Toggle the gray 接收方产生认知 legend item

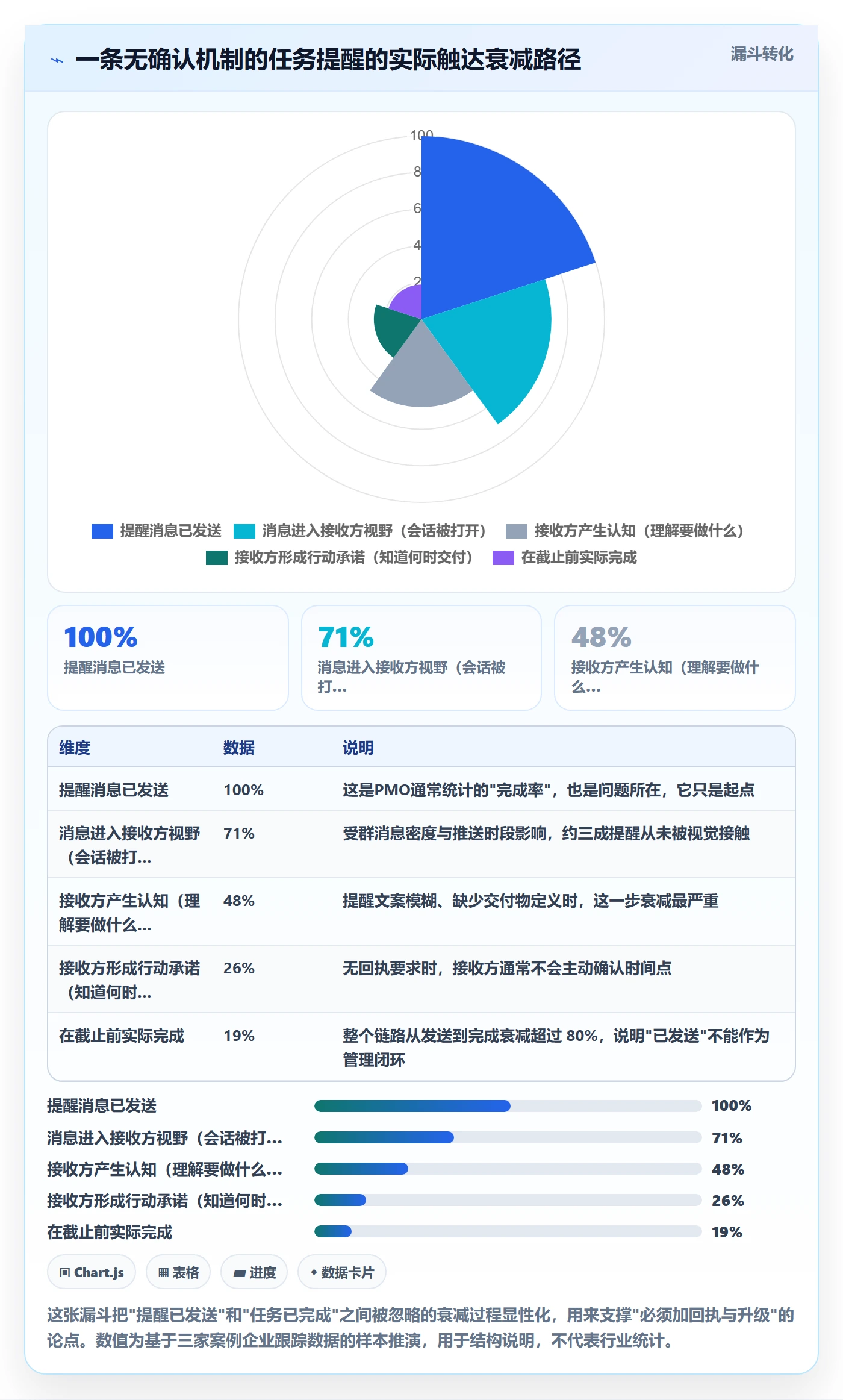(x=625, y=531)
